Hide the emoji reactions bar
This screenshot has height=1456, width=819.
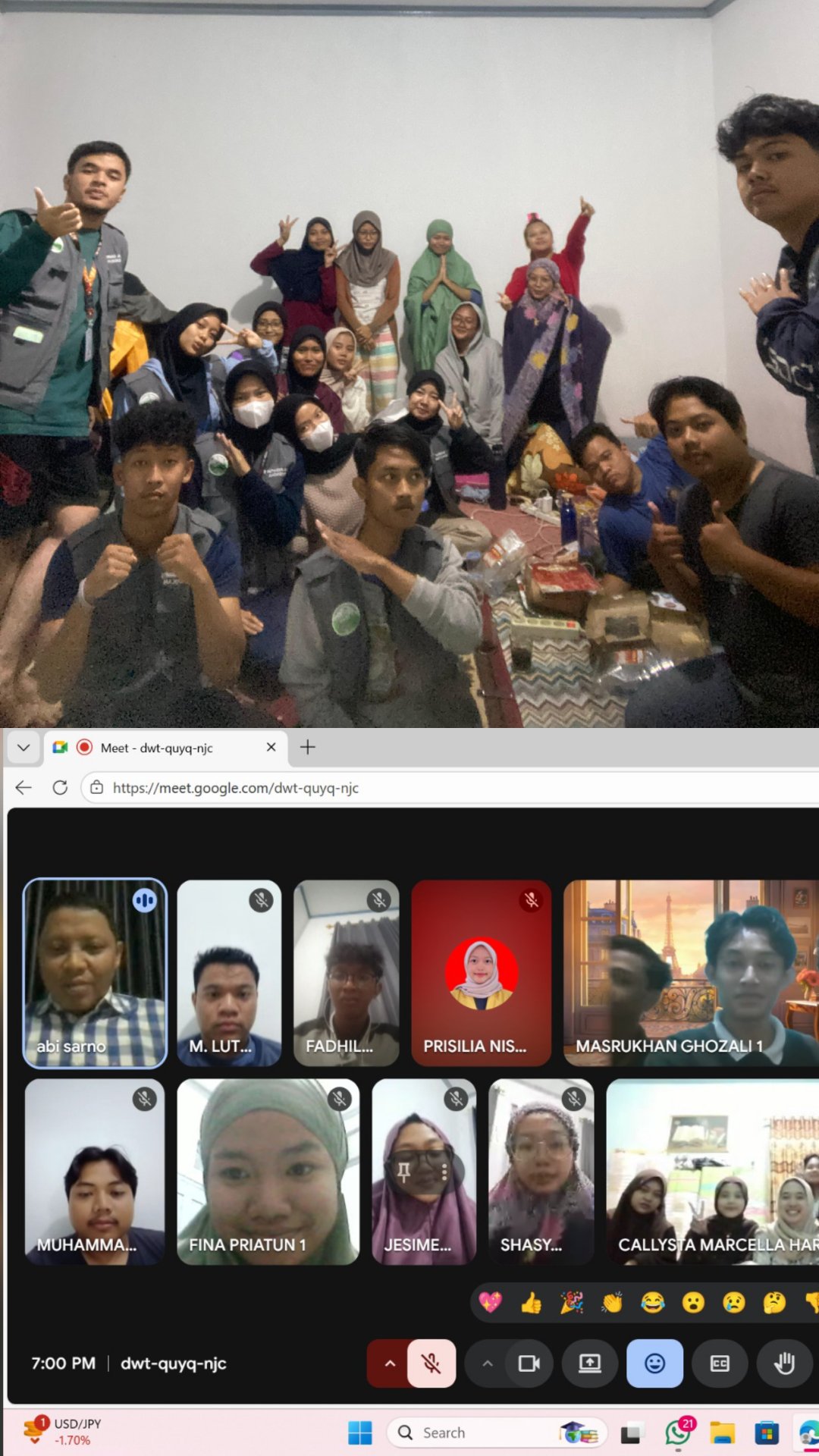(x=654, y=1363)
